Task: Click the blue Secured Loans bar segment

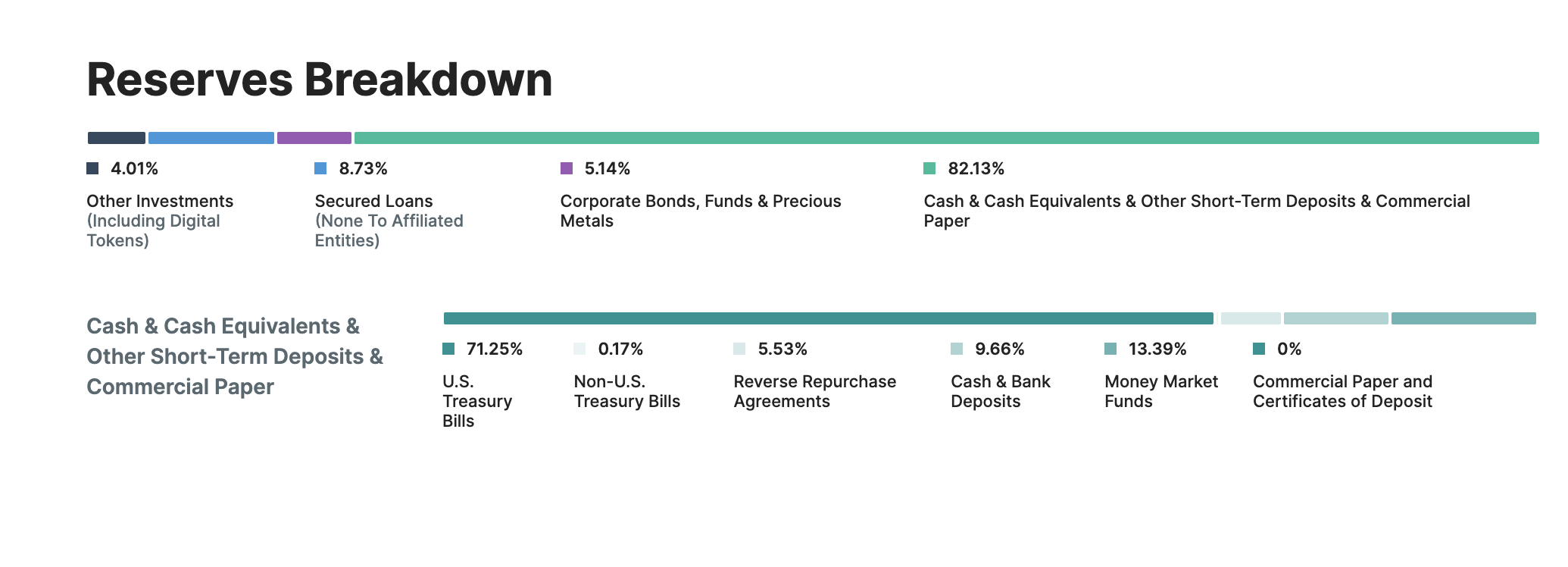Action: [211, 138]
